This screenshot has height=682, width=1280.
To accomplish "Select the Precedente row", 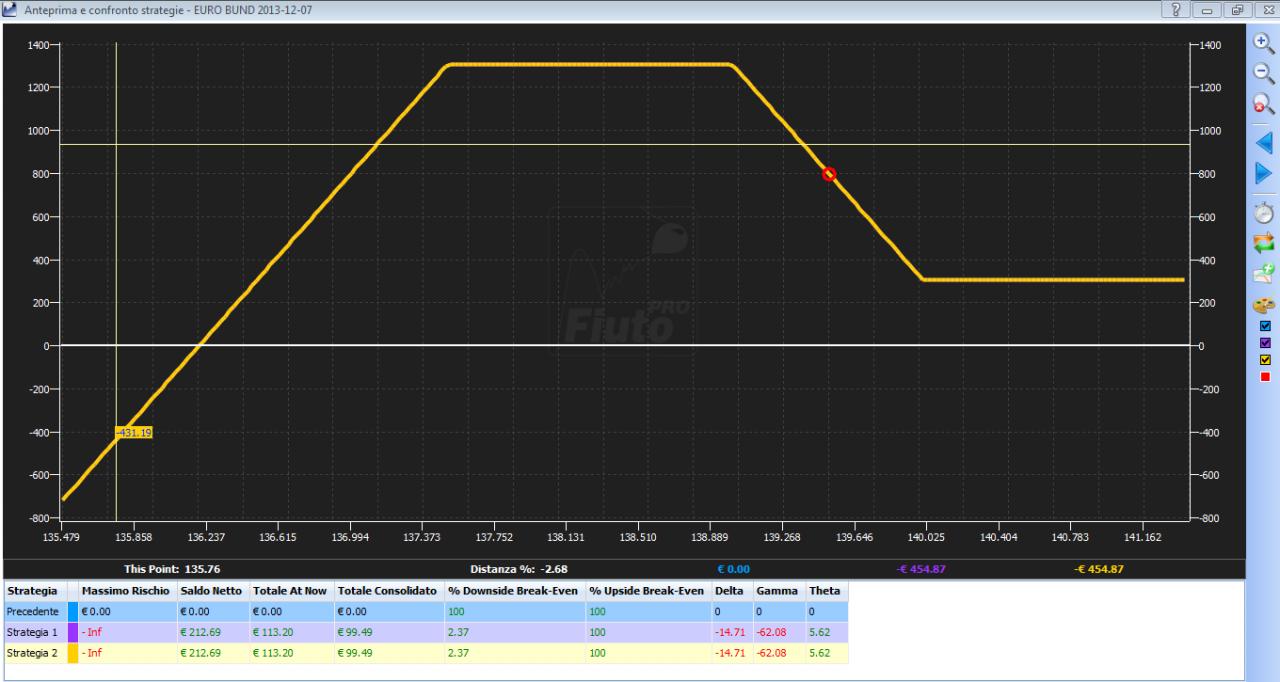I will click(x=426, y=611).
